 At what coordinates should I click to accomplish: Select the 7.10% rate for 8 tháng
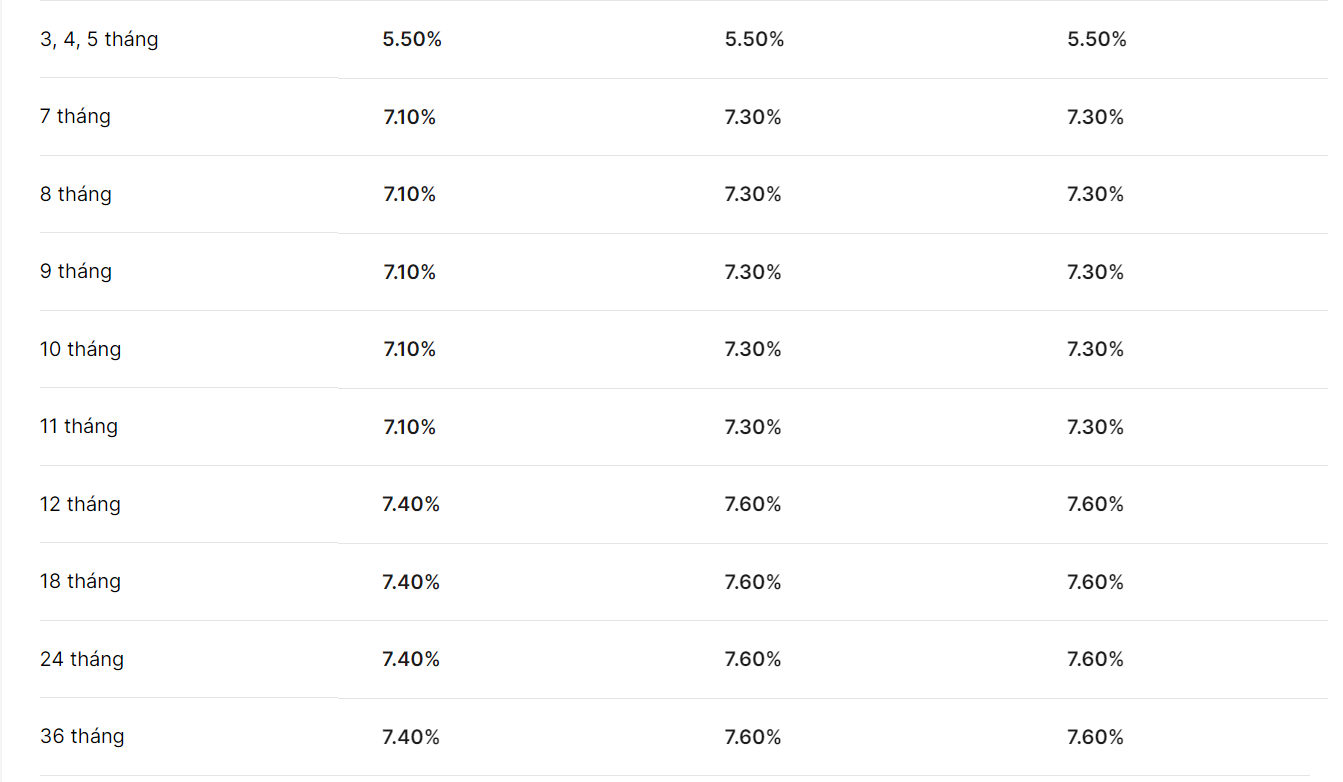(x=410, y=194)
